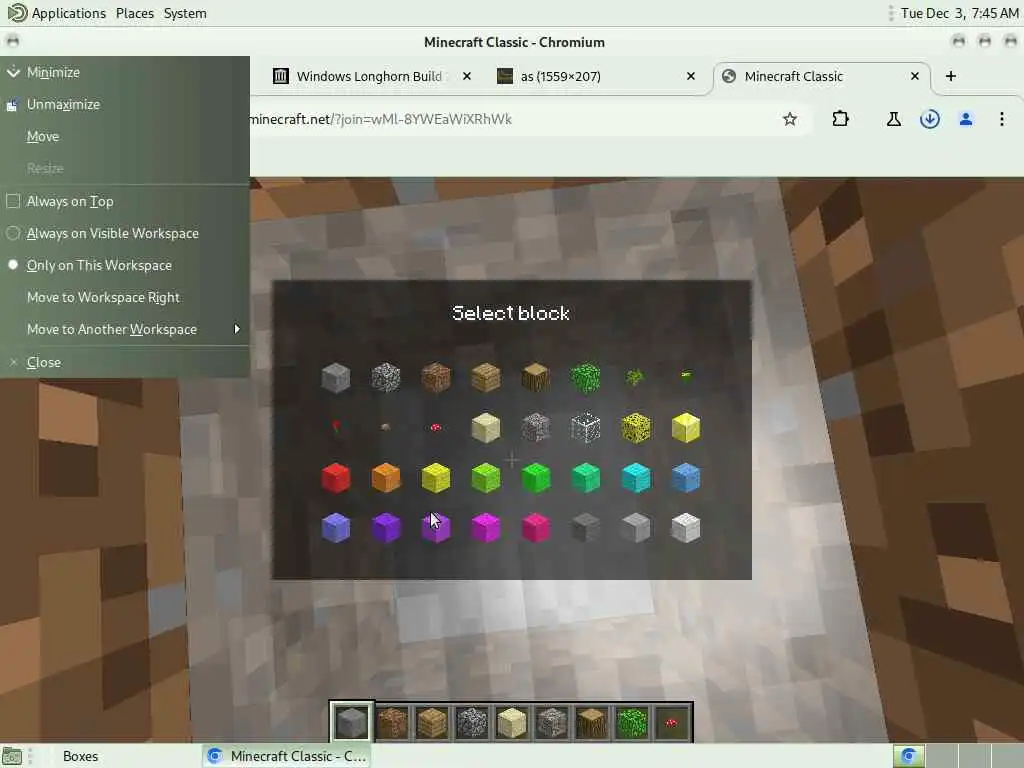The width and height of the screenshot is (1024, 768).
Task: Open the Chromium extensions puzzle icon
Action: [840, 119]
